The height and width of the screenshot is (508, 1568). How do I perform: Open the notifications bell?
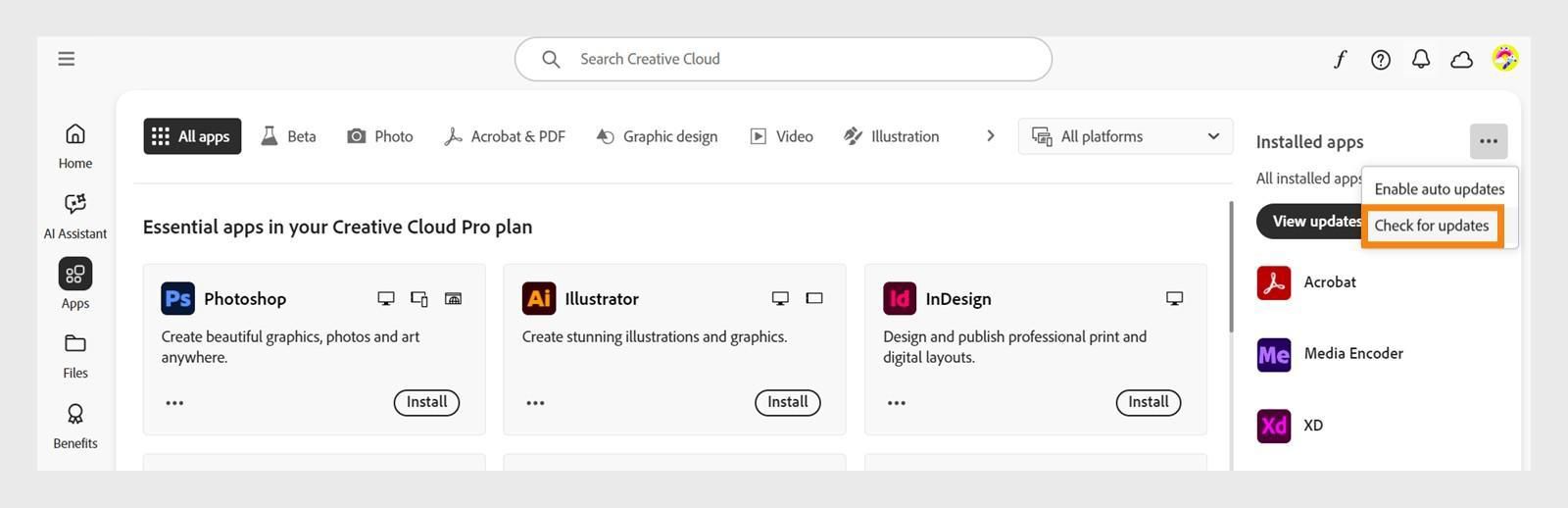[1421, 60]
